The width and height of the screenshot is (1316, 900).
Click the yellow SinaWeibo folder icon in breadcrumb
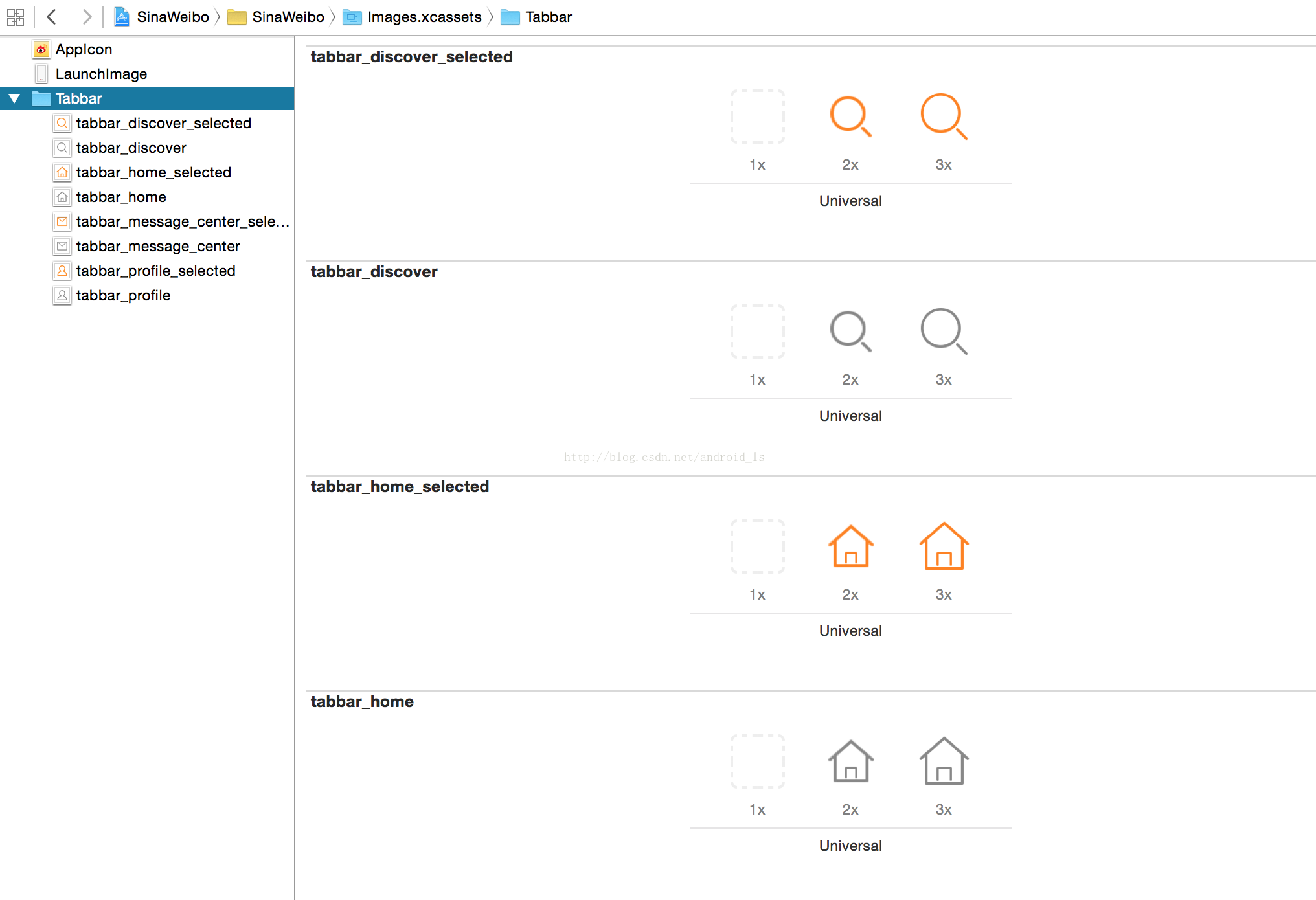point(236,17)
